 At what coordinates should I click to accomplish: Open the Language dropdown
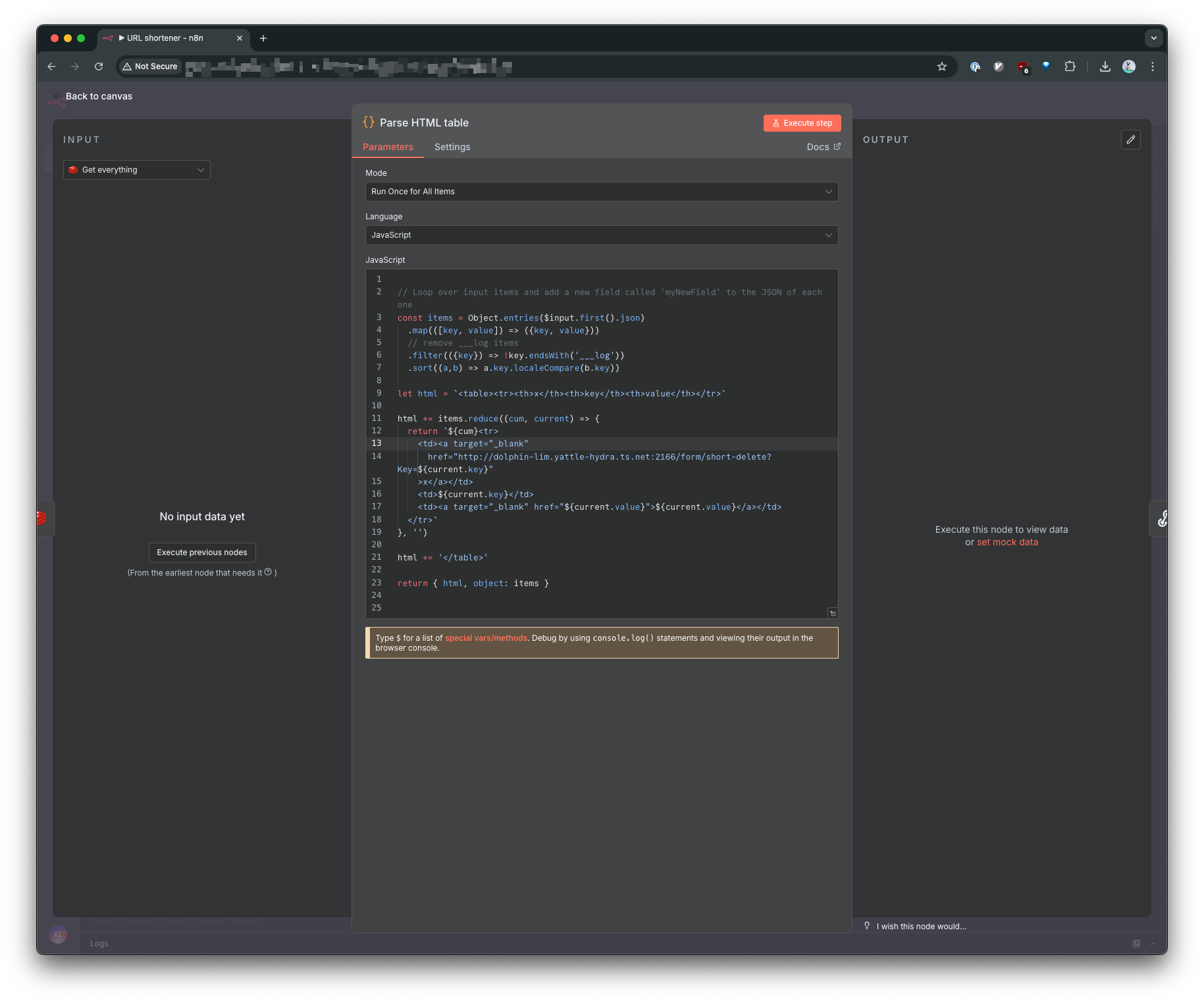(x=601, y=235)
